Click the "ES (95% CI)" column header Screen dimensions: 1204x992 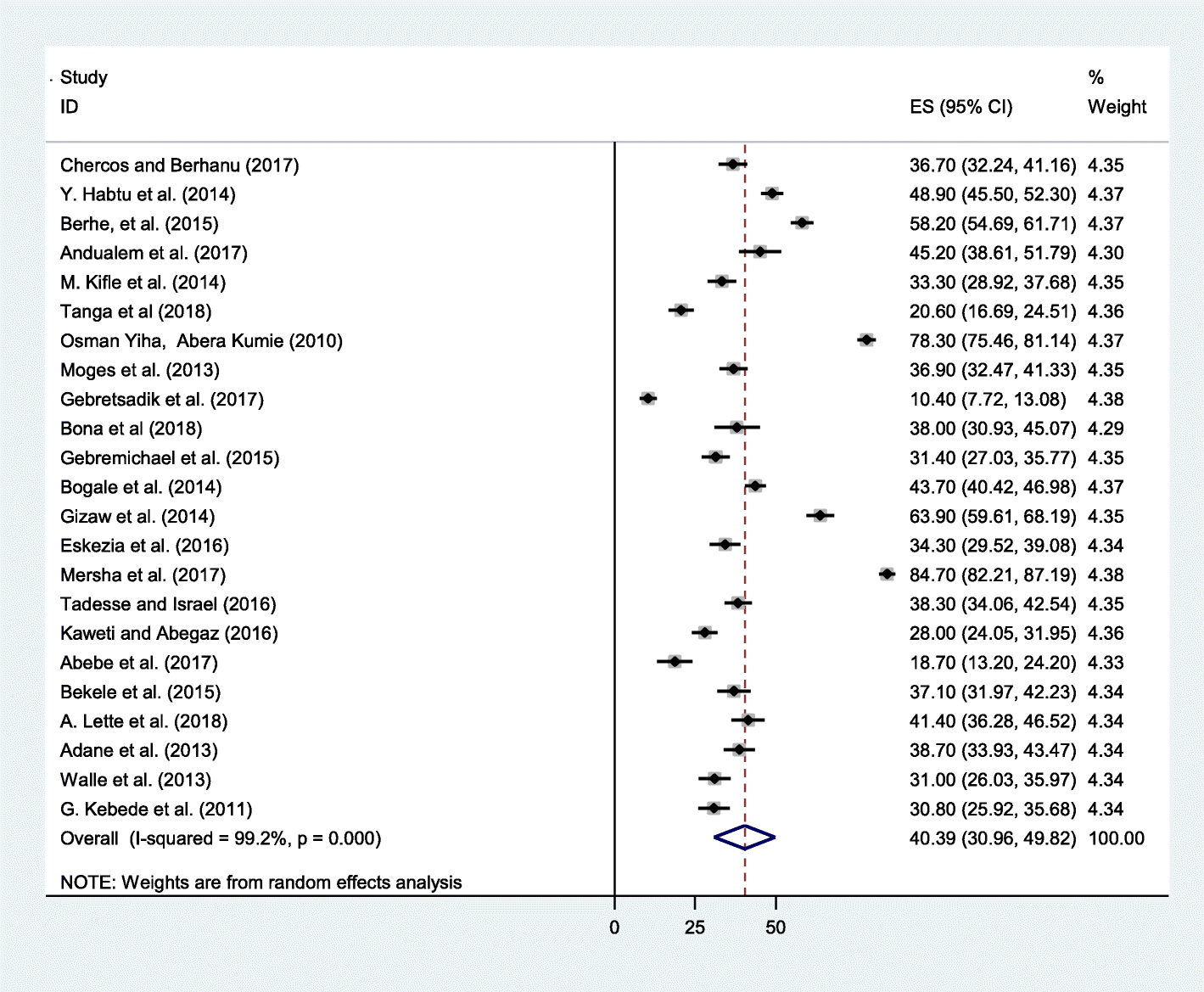pyautogui.click(x=960, y=107)
